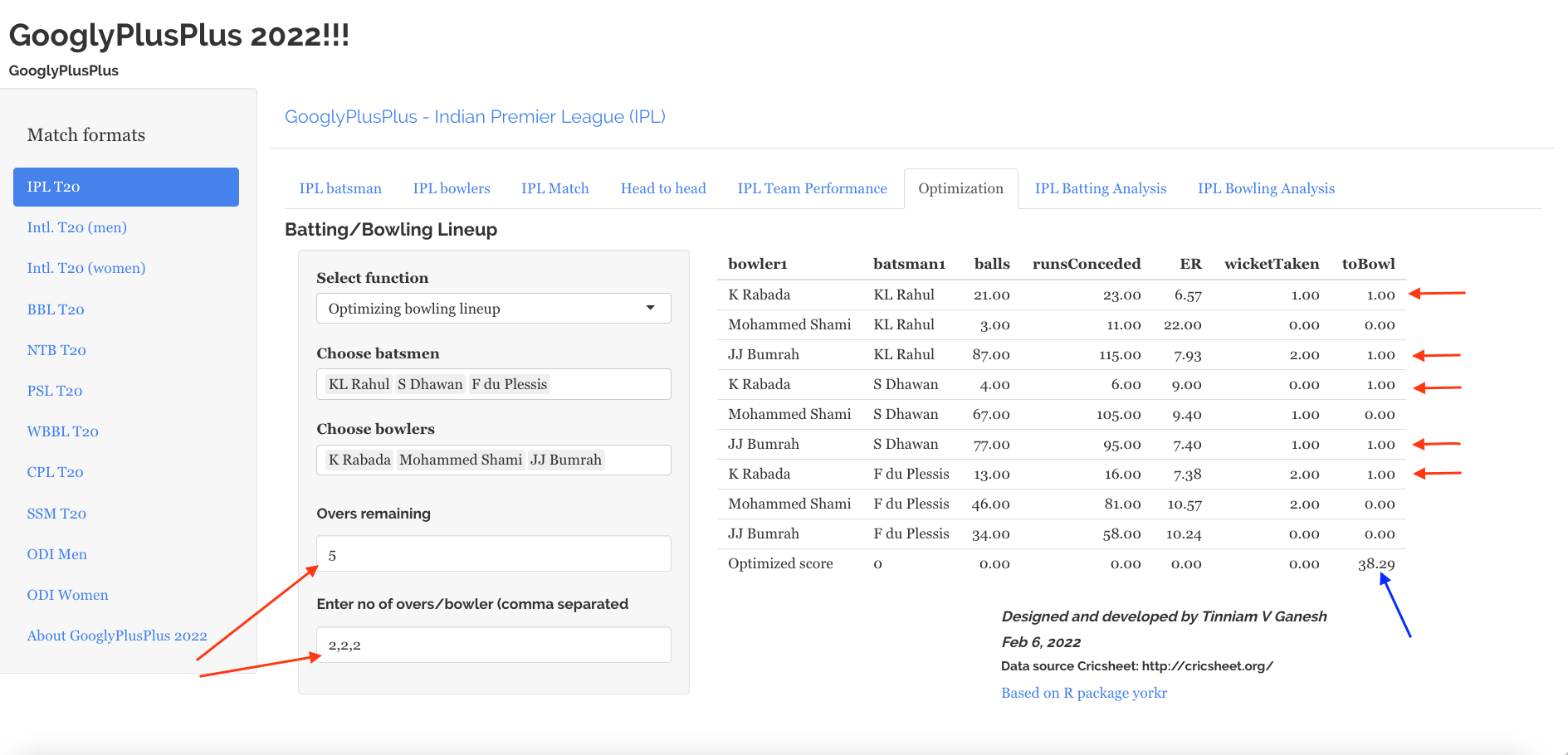Open the ODI Men format
This screenshot has height=755, width=1568.
56,554
